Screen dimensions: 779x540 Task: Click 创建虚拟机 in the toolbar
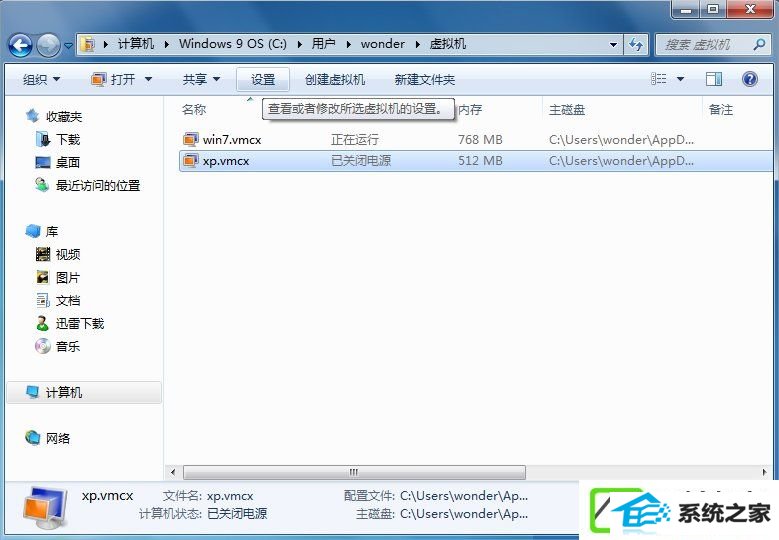(335, 79)
